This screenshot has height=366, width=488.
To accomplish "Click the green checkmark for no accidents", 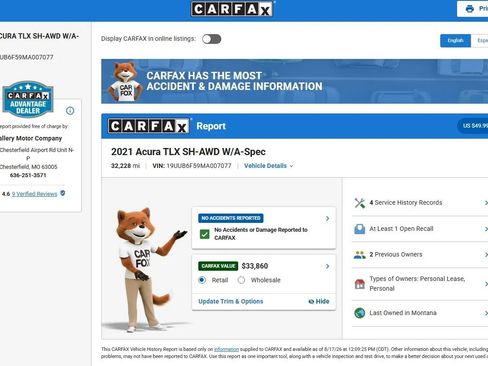I will (x=205, y=234).
